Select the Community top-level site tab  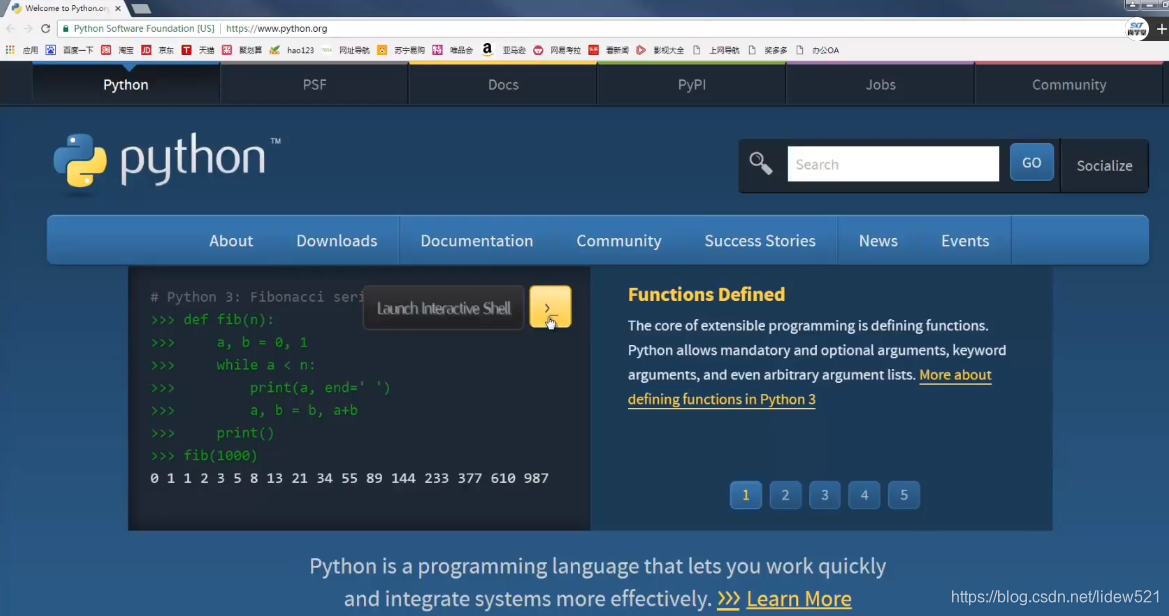[1069, 84]
